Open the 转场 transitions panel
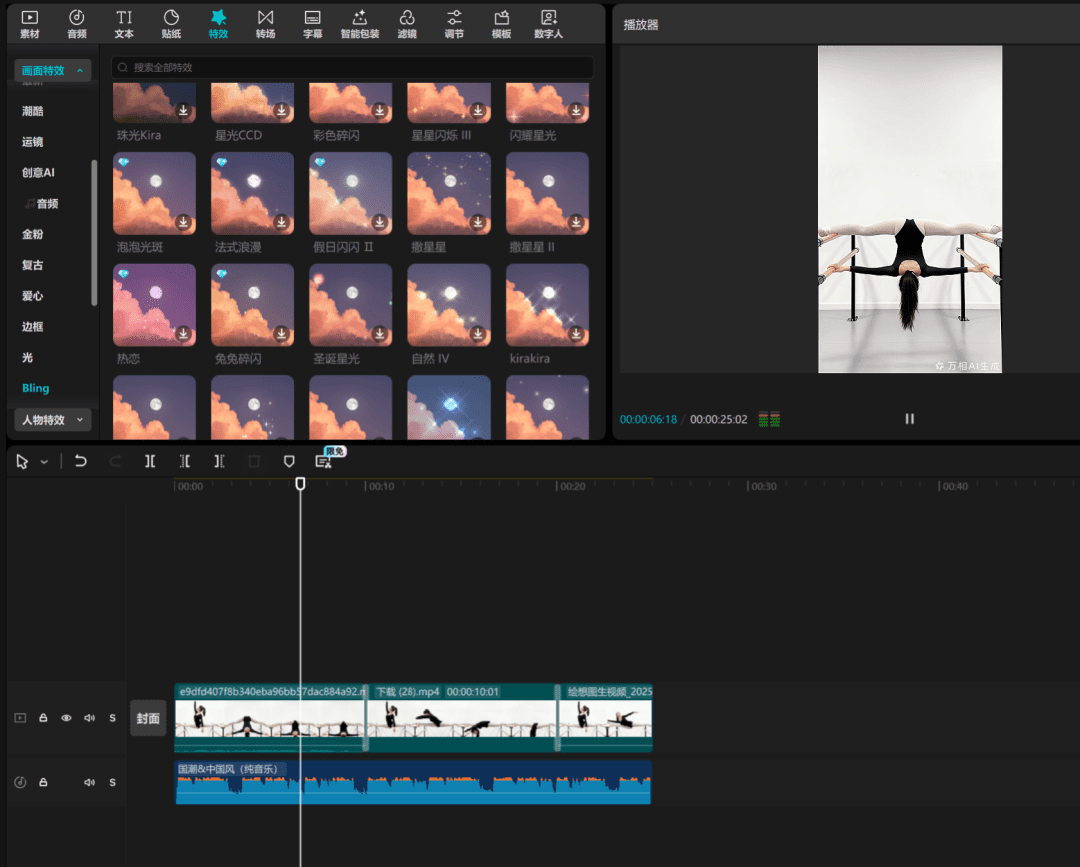This screenshot has height=867, width=1080. (x=265, y=24)
